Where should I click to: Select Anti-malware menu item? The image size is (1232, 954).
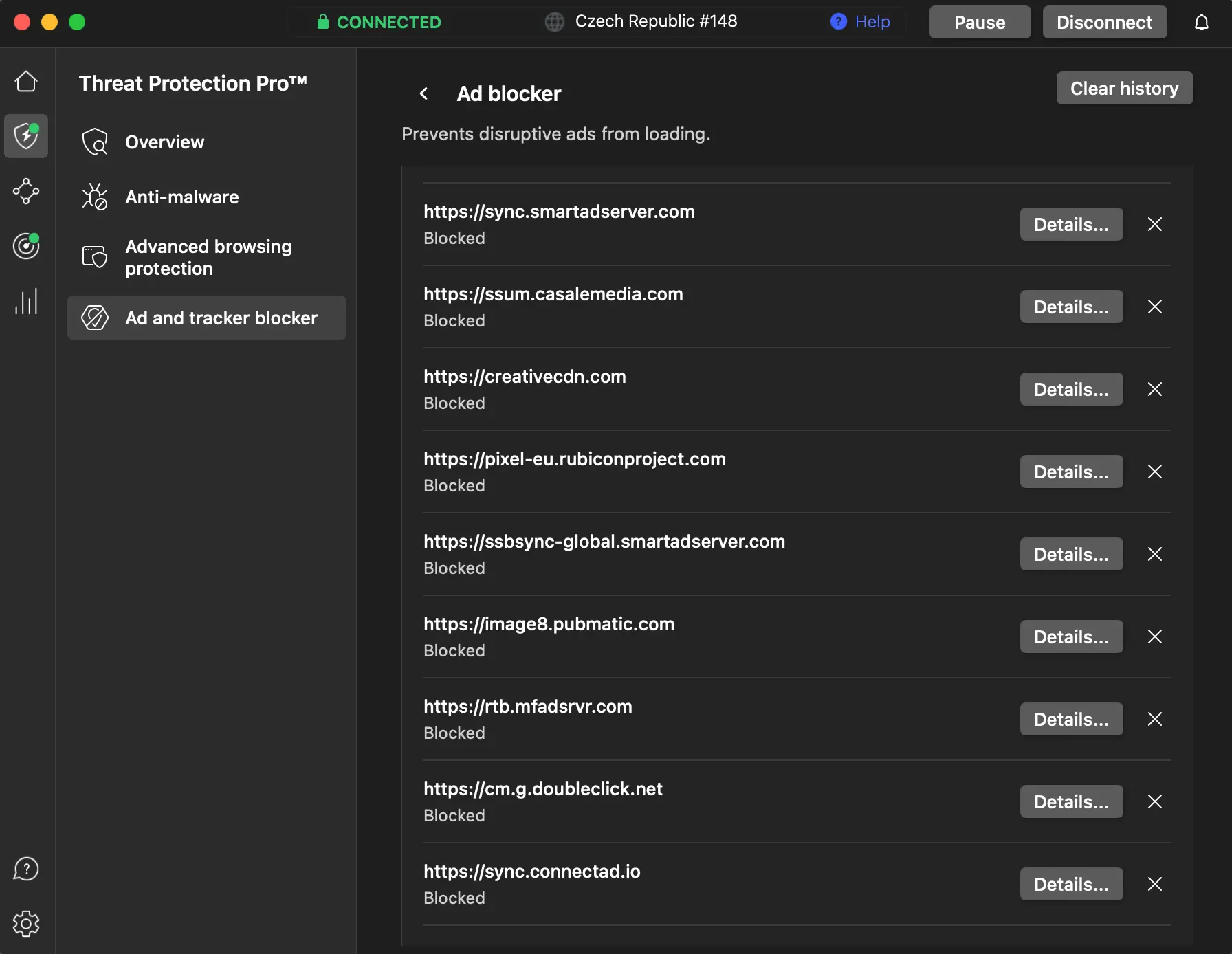(x=181, y=197)
